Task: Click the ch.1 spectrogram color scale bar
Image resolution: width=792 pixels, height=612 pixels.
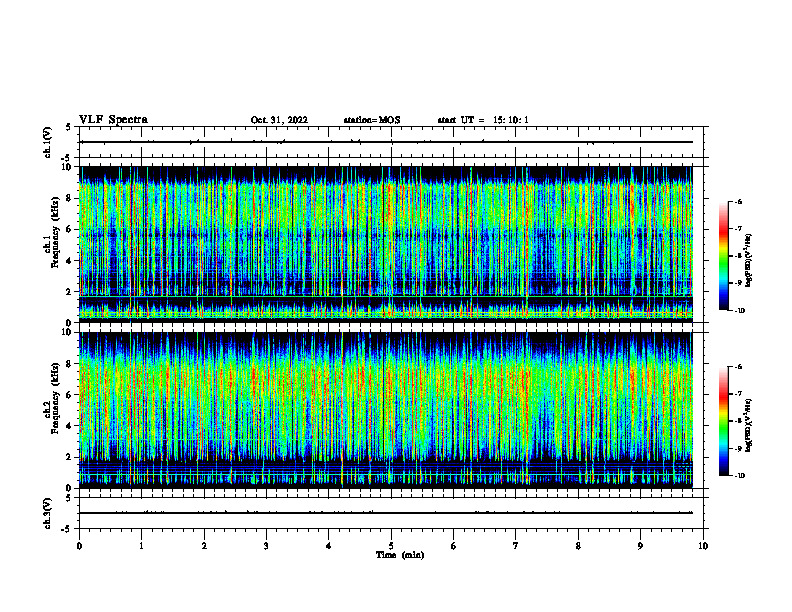Action: click(723, 256)
